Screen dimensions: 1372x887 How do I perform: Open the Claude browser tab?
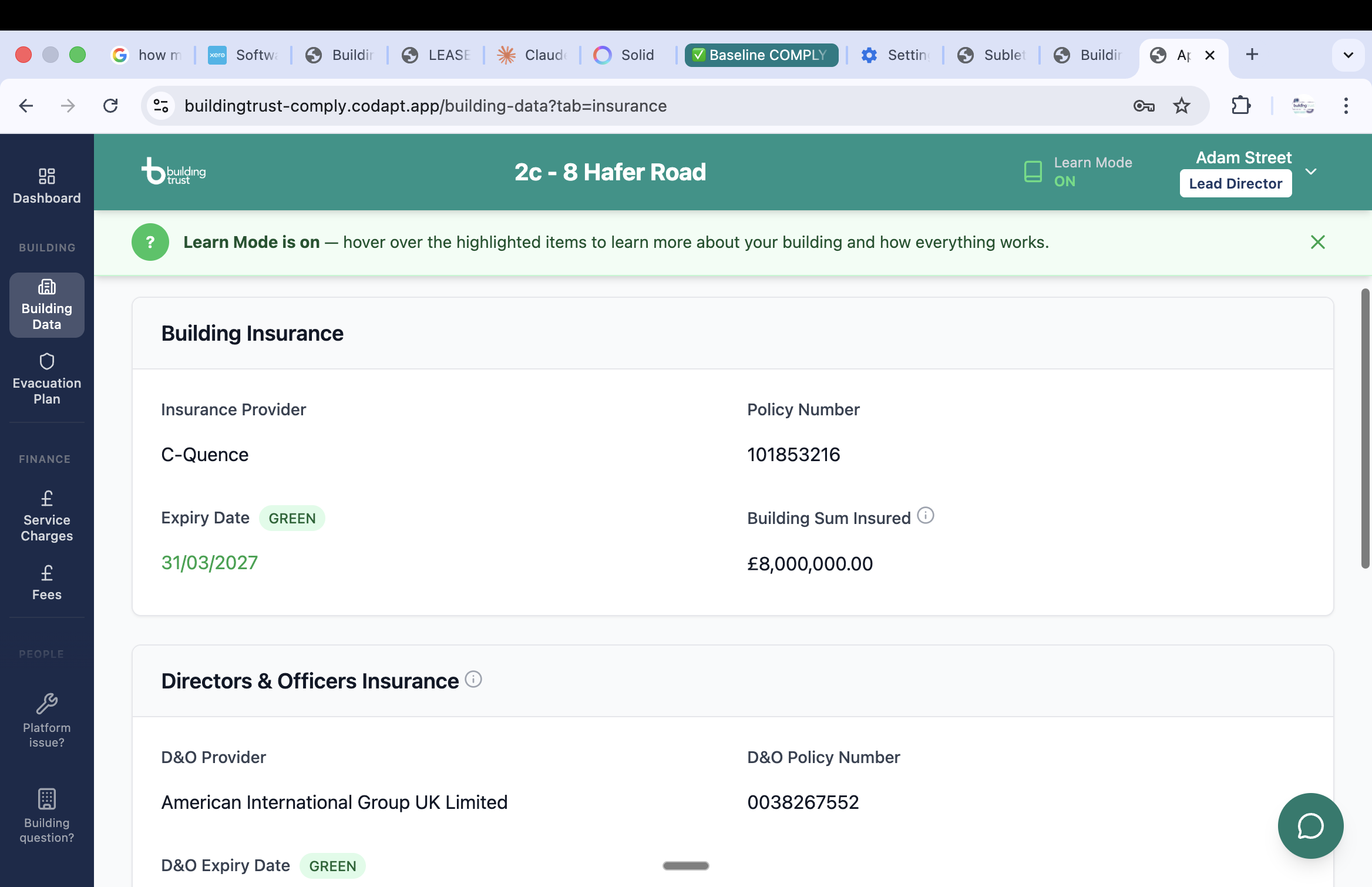point(530,55)
